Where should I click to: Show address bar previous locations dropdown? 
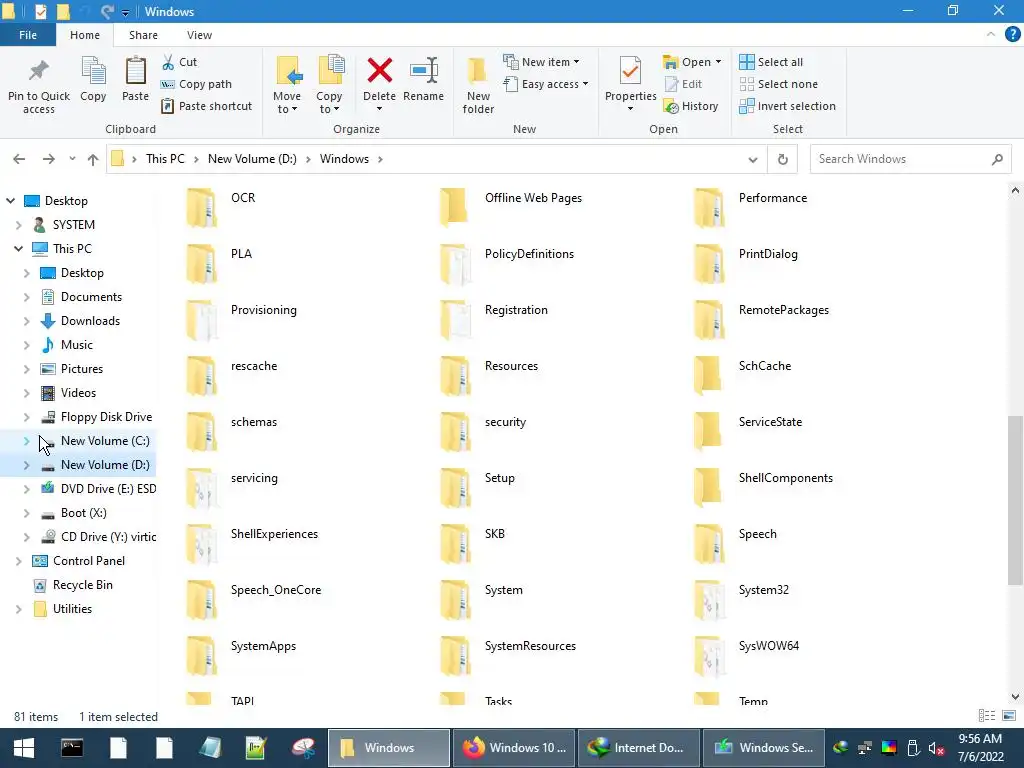pyautogui.click(x=752, y=159)
